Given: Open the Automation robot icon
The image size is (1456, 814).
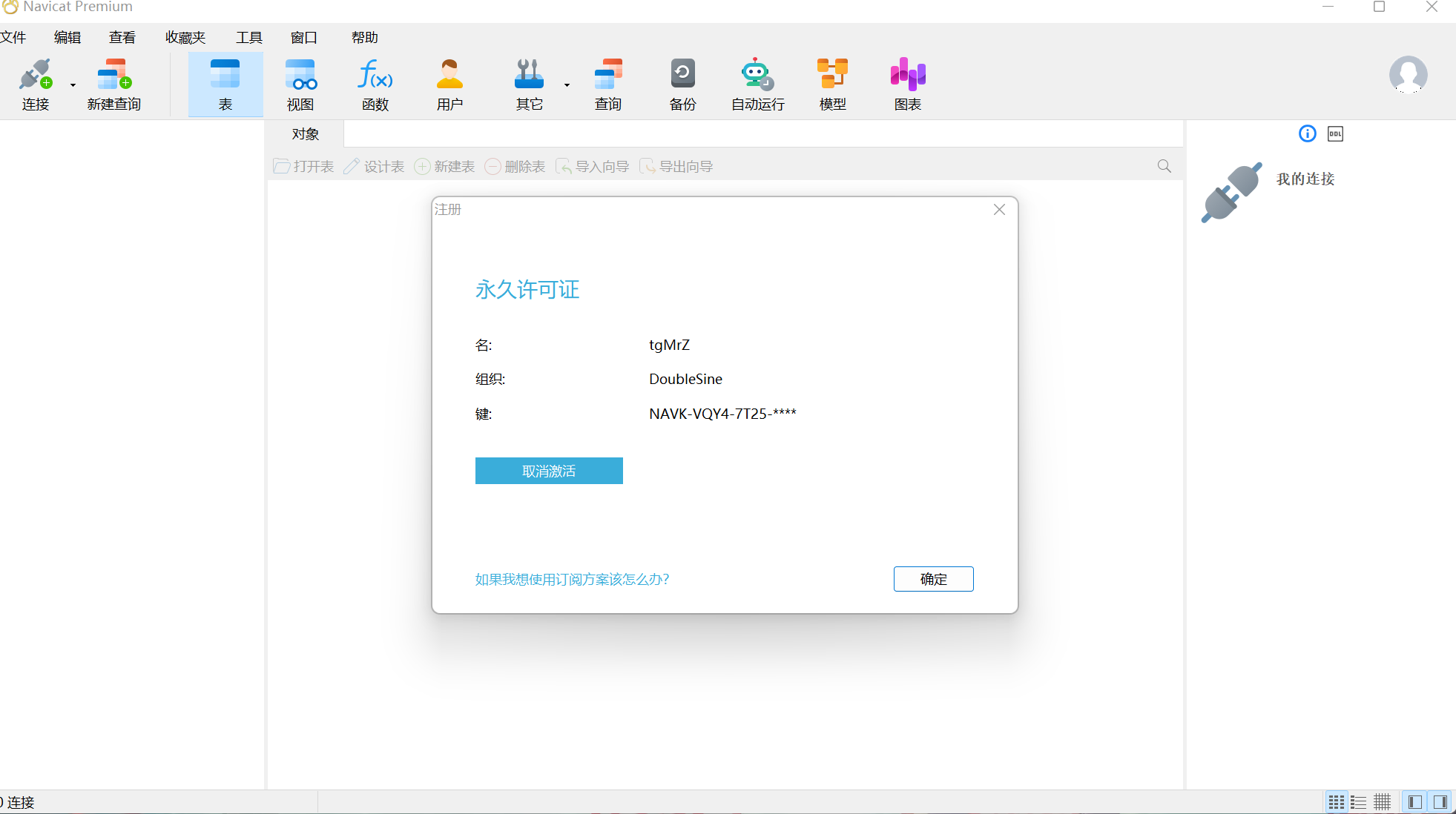Looking at the screenshot, I should (757, 74).
